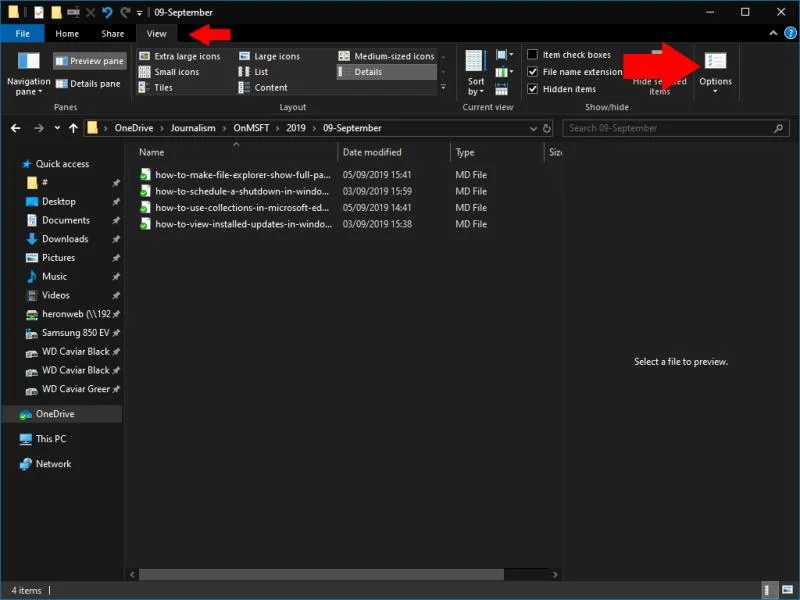Collapse the ribbon with chevron
800x600 pixels.
point(773,33)
